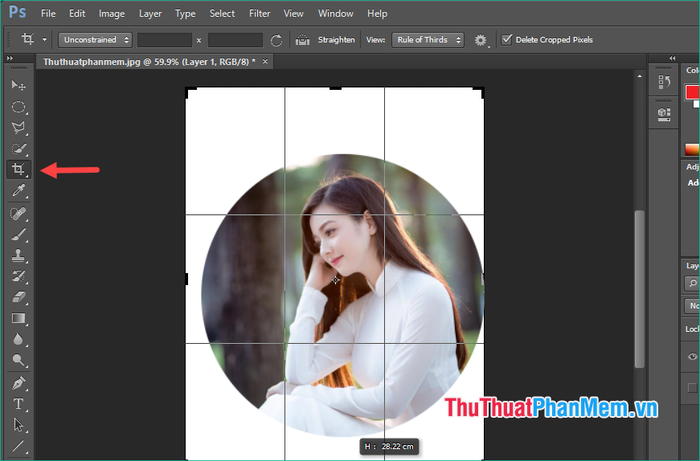Select Thuthuatphanmem.jpg document tab

(149, 62)
